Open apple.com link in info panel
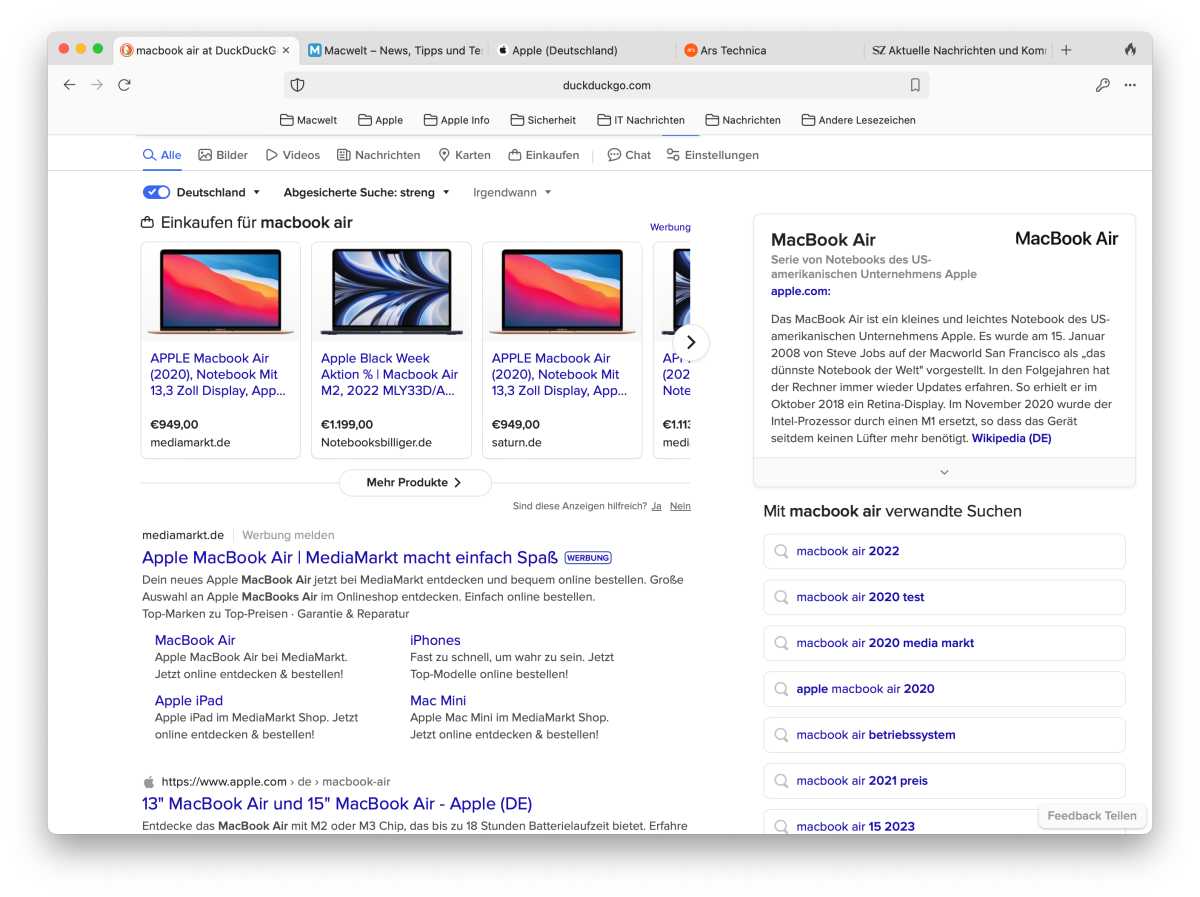1200x897 pixels. [x=800, y=291]
